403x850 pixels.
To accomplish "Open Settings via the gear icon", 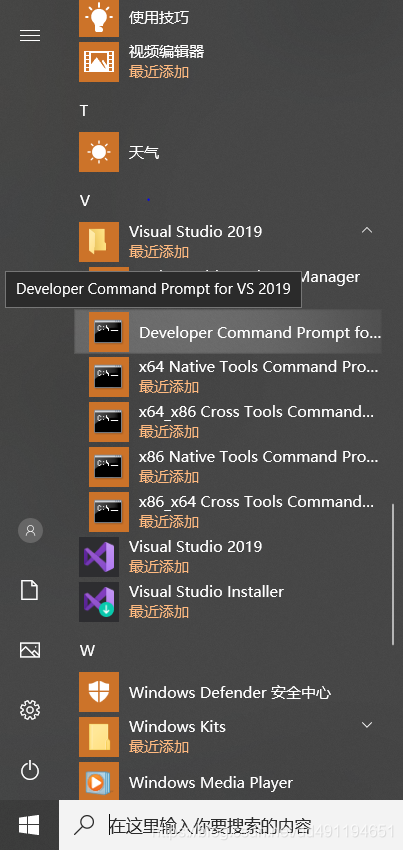I will click(30, 710).
